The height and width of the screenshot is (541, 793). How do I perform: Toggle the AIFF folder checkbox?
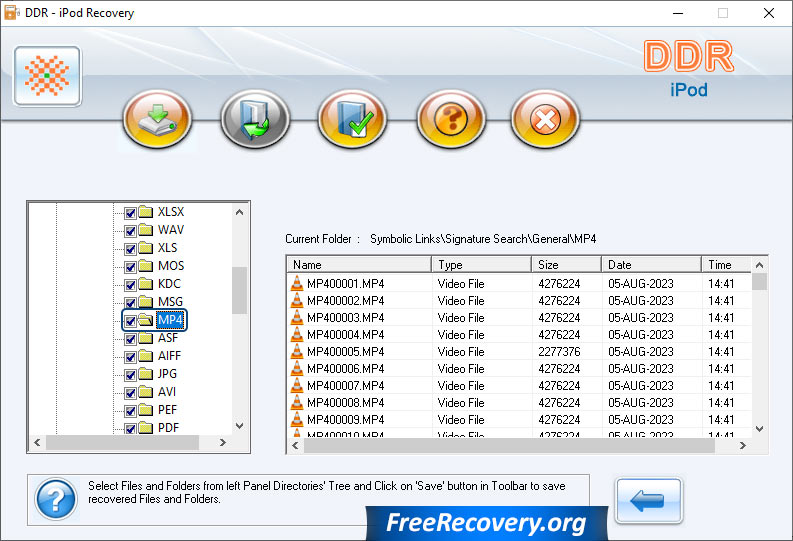point(130,357)
